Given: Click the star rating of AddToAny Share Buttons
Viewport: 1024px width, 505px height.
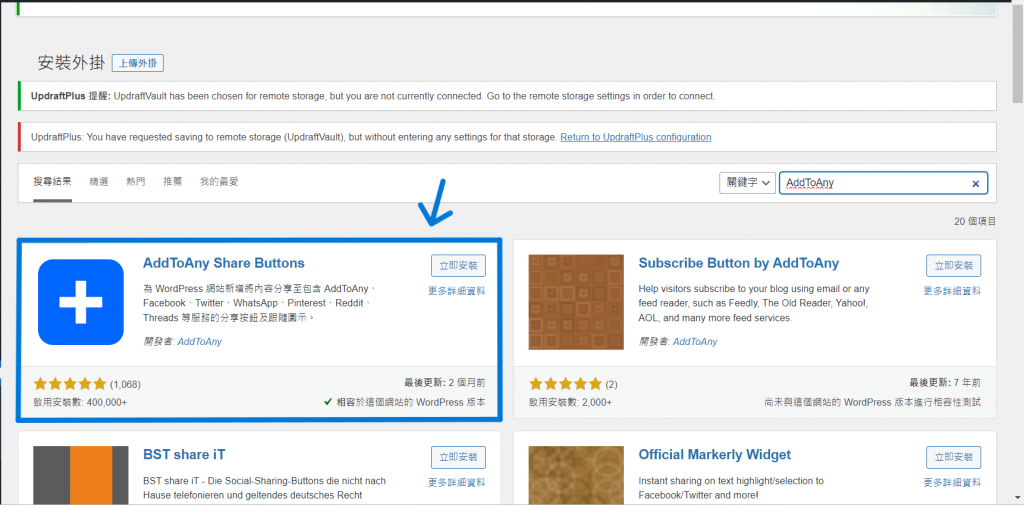Looking at the screenshot, I should (70, 384).
